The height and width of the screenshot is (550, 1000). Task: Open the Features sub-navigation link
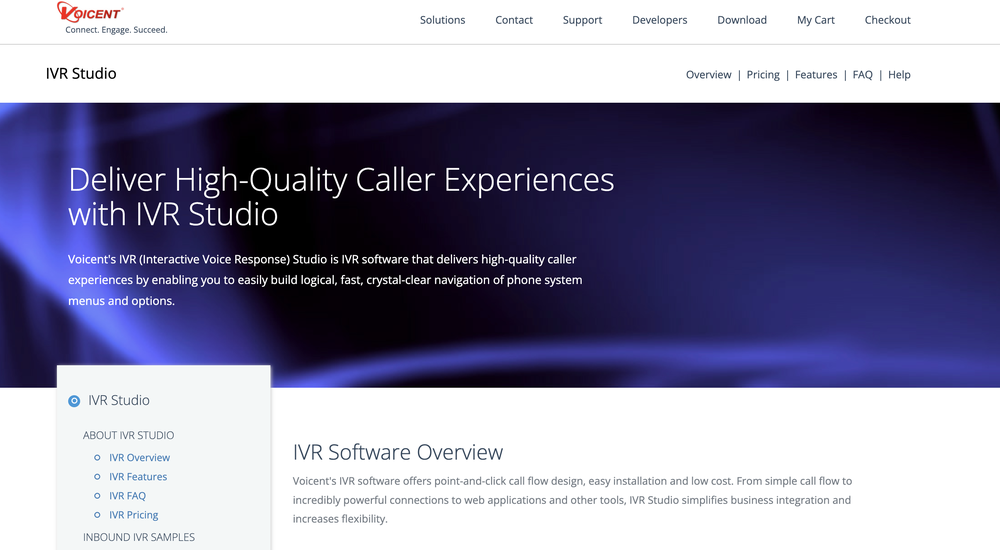click(816, 75)
